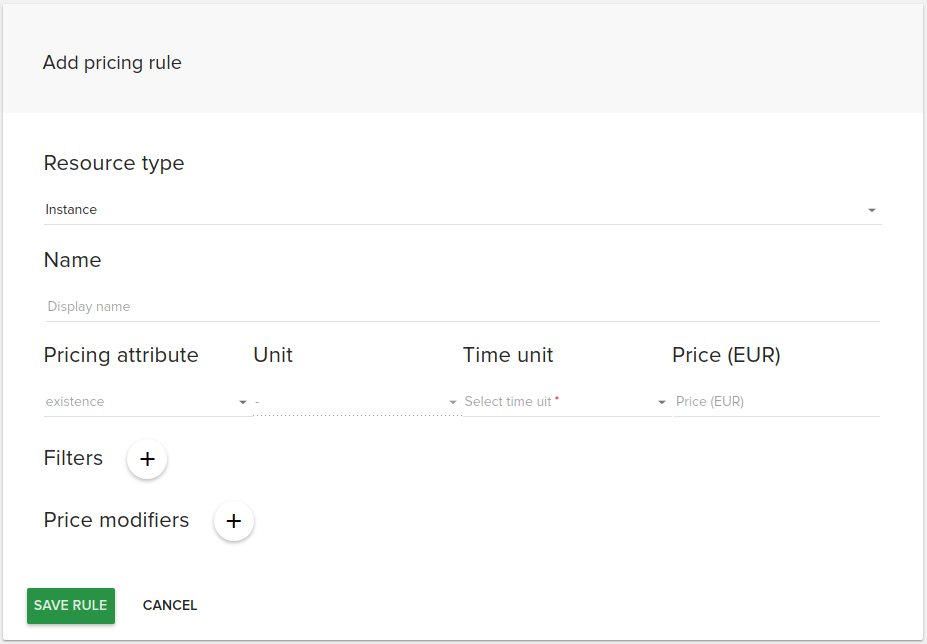The width and height of the screenshot is (927, 644).
Task: Click the Name section heading
Action: coord(72,260)
